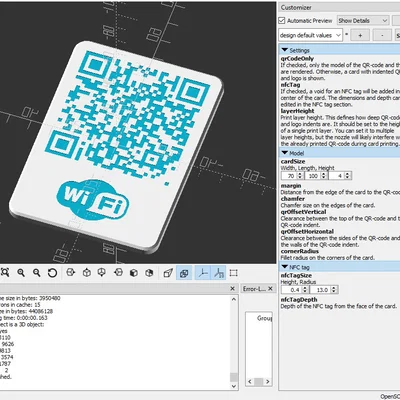Image resolution: width=400 pixels, height=400 pixels.
Task: Click the nfcTag parameter label
Action: (290, 85)
